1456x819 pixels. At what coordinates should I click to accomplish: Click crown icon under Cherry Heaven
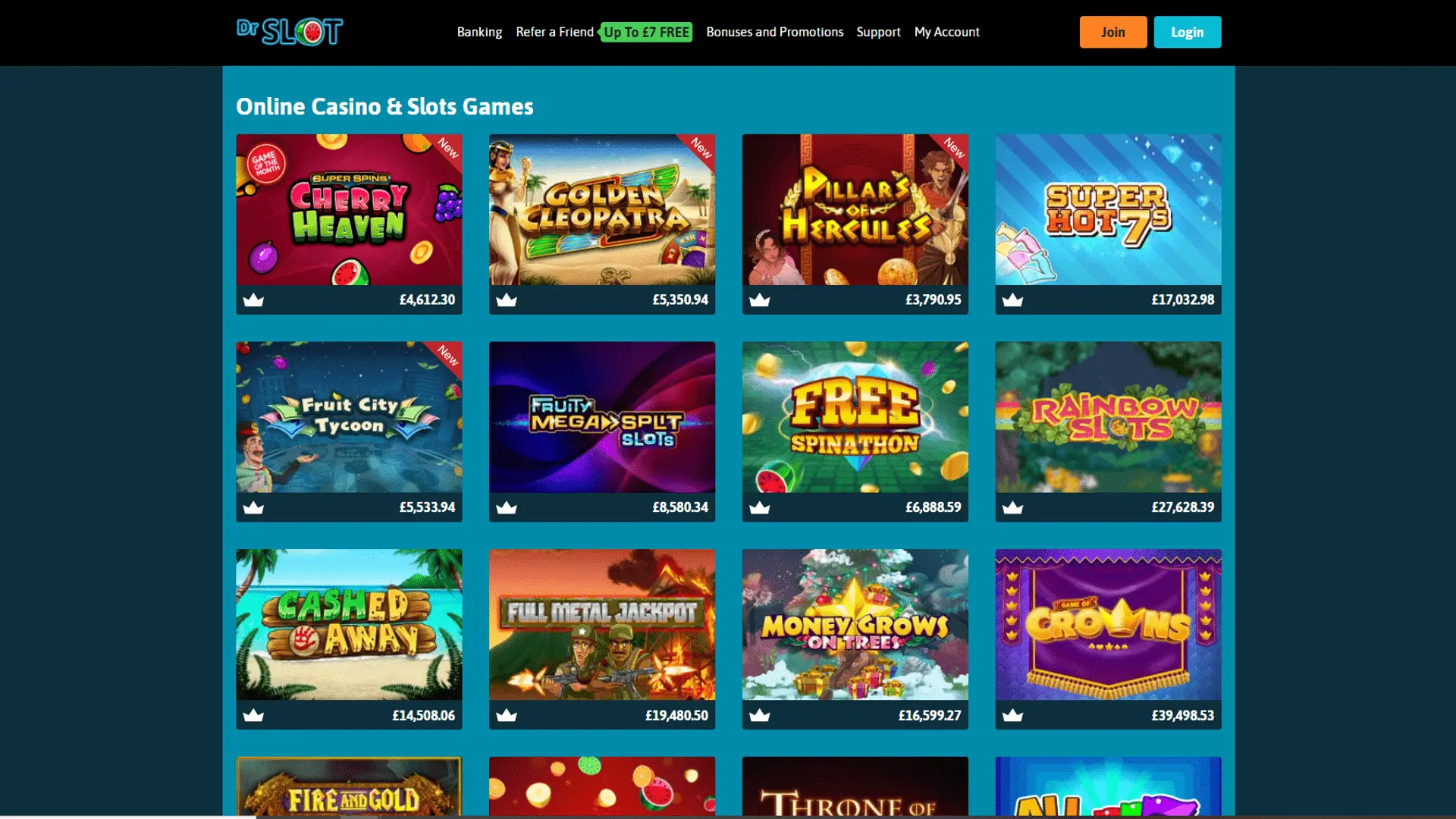click(253, 300)
